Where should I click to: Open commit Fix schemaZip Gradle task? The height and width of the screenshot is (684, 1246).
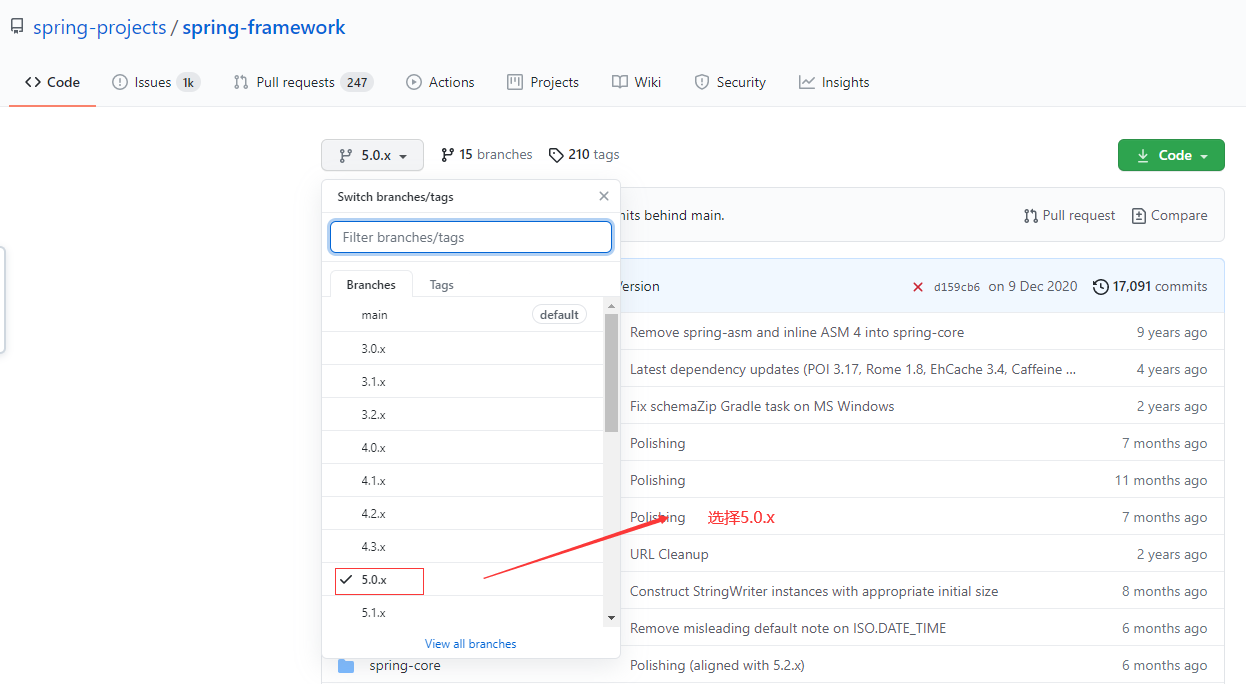762,406
